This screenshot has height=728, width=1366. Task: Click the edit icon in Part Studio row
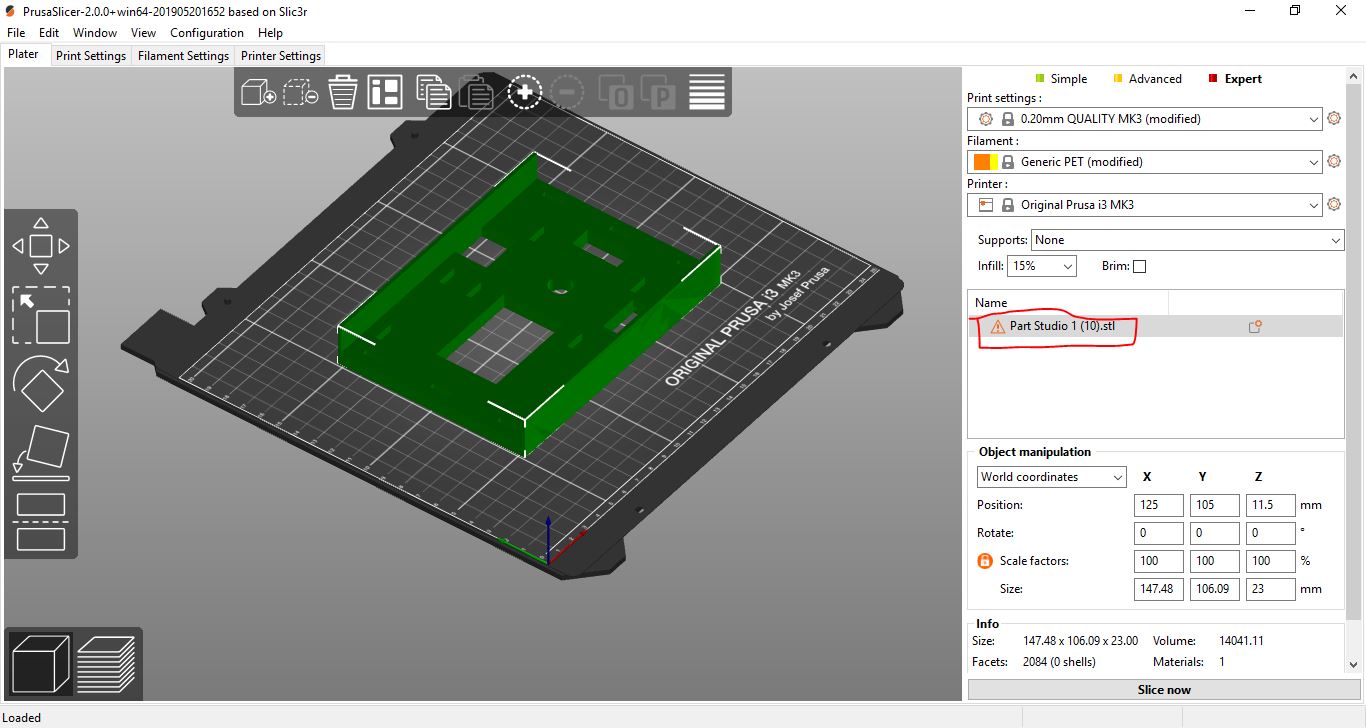pos(1255,326)
